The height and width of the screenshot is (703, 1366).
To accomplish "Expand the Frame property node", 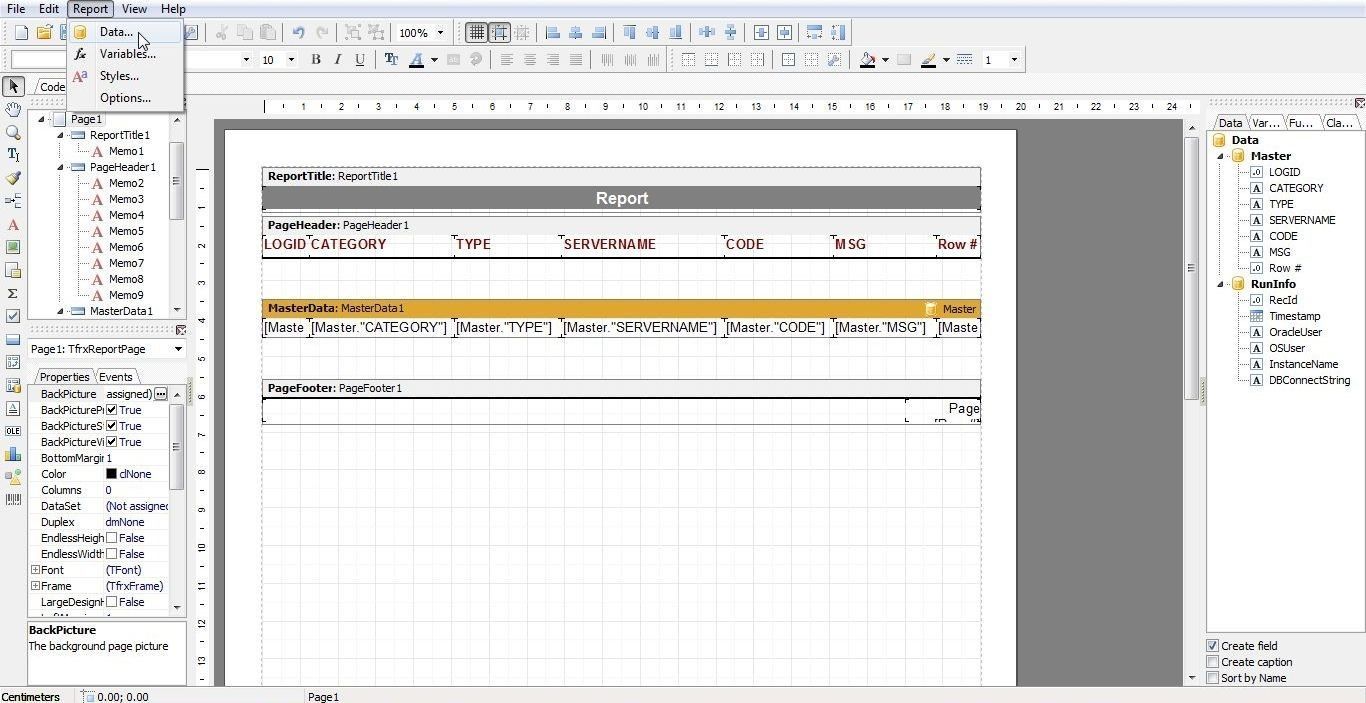I will coord(35,586).
